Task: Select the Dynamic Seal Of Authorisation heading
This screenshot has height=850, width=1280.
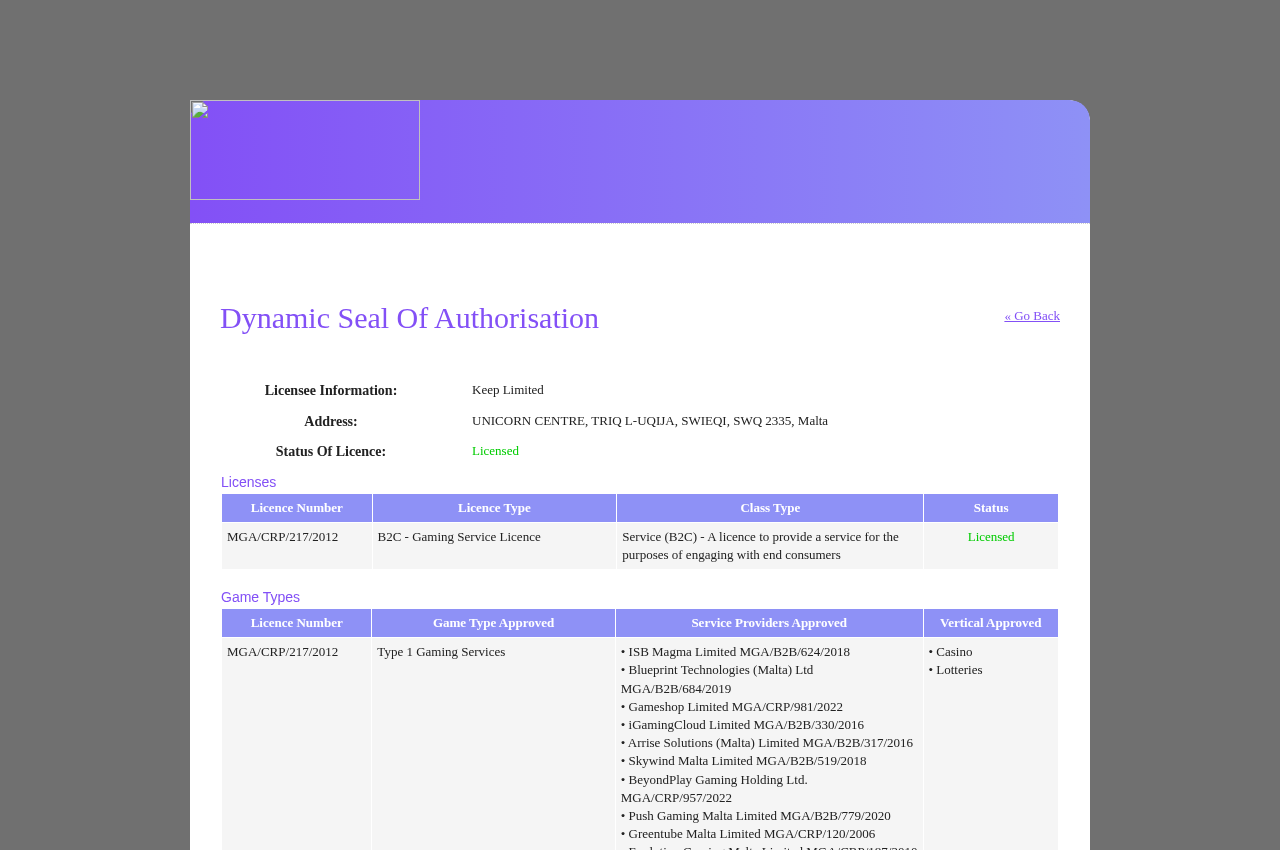Action: click(409, 318)
